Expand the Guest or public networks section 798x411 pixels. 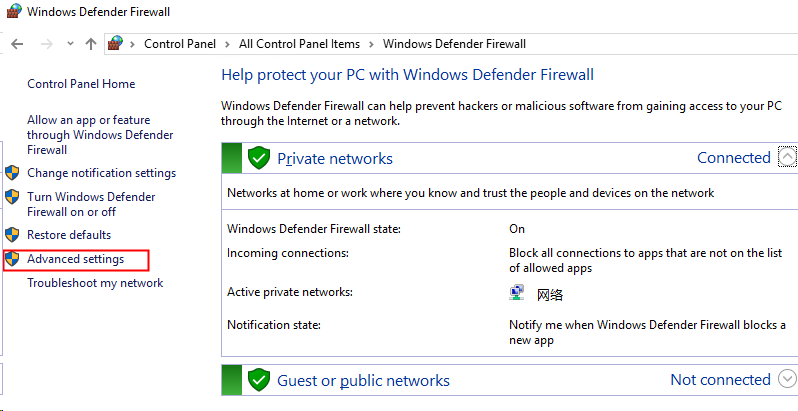tap(787, 380)
